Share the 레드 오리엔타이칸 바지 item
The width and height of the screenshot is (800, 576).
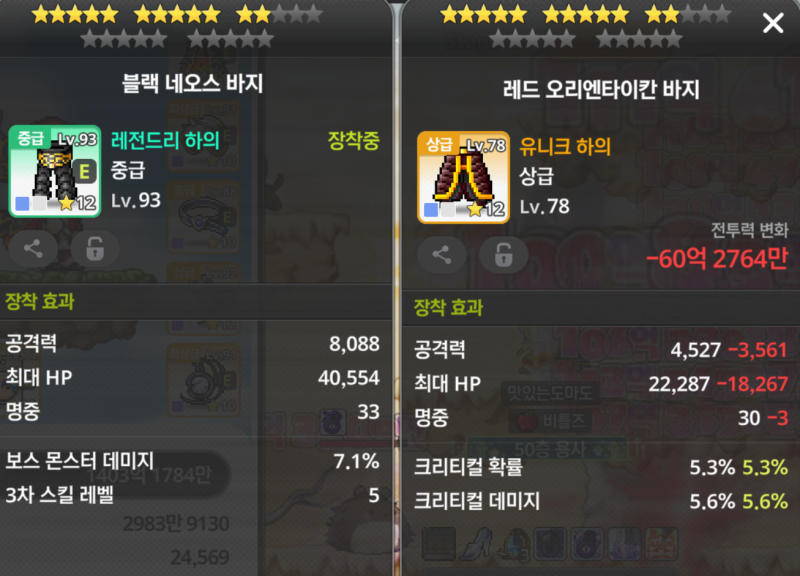[442, 255]
